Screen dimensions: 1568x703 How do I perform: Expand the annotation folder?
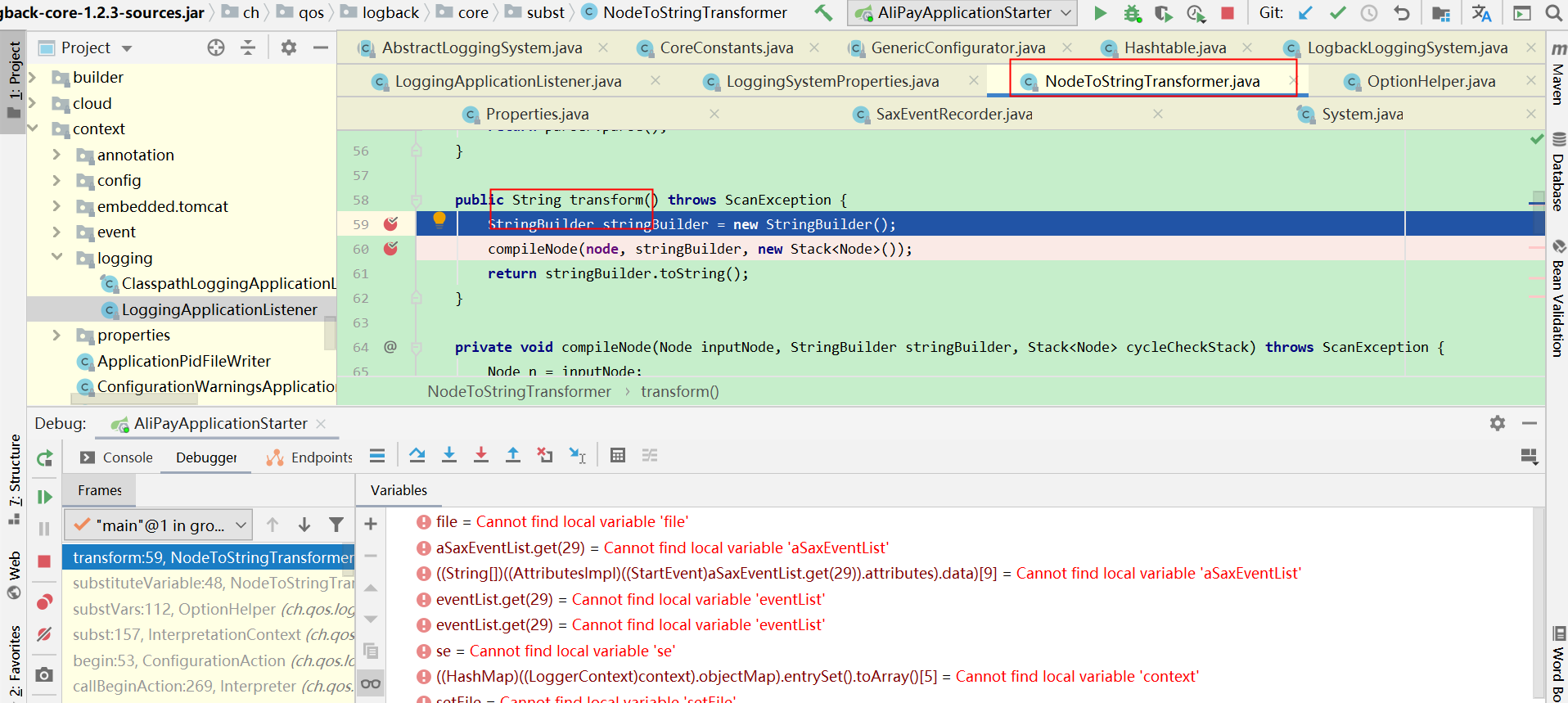click(x=56, y=155)
